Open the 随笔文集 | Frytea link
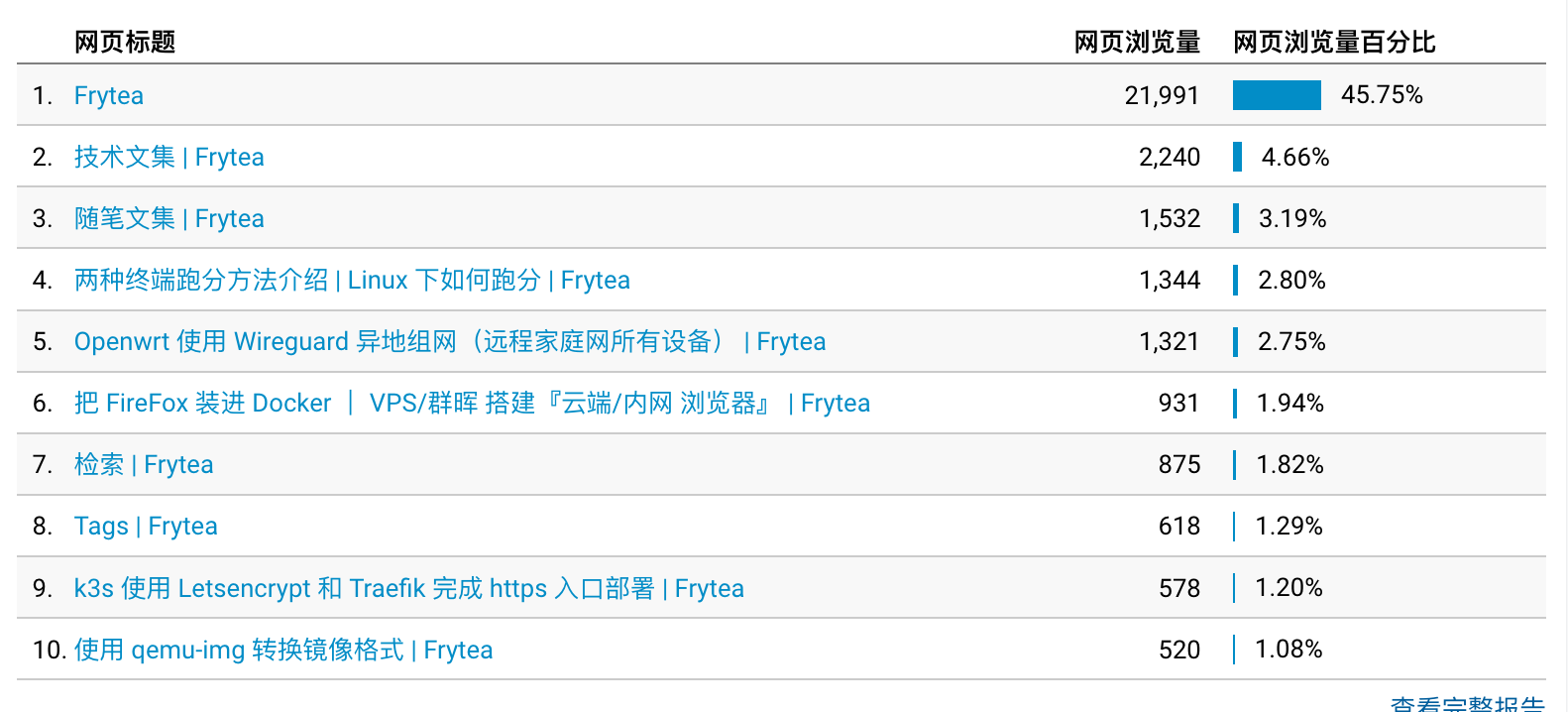 click(168, 219)
